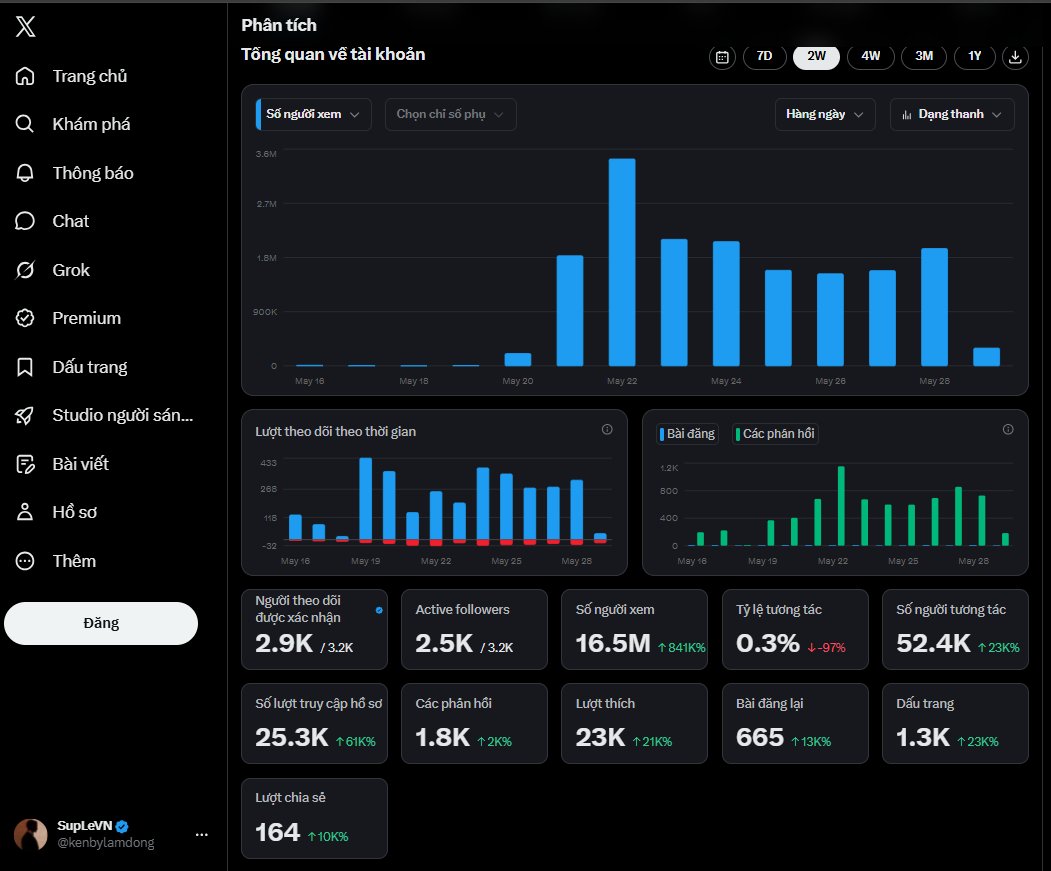Open the custom date calendar icon

tap(722, 57)
